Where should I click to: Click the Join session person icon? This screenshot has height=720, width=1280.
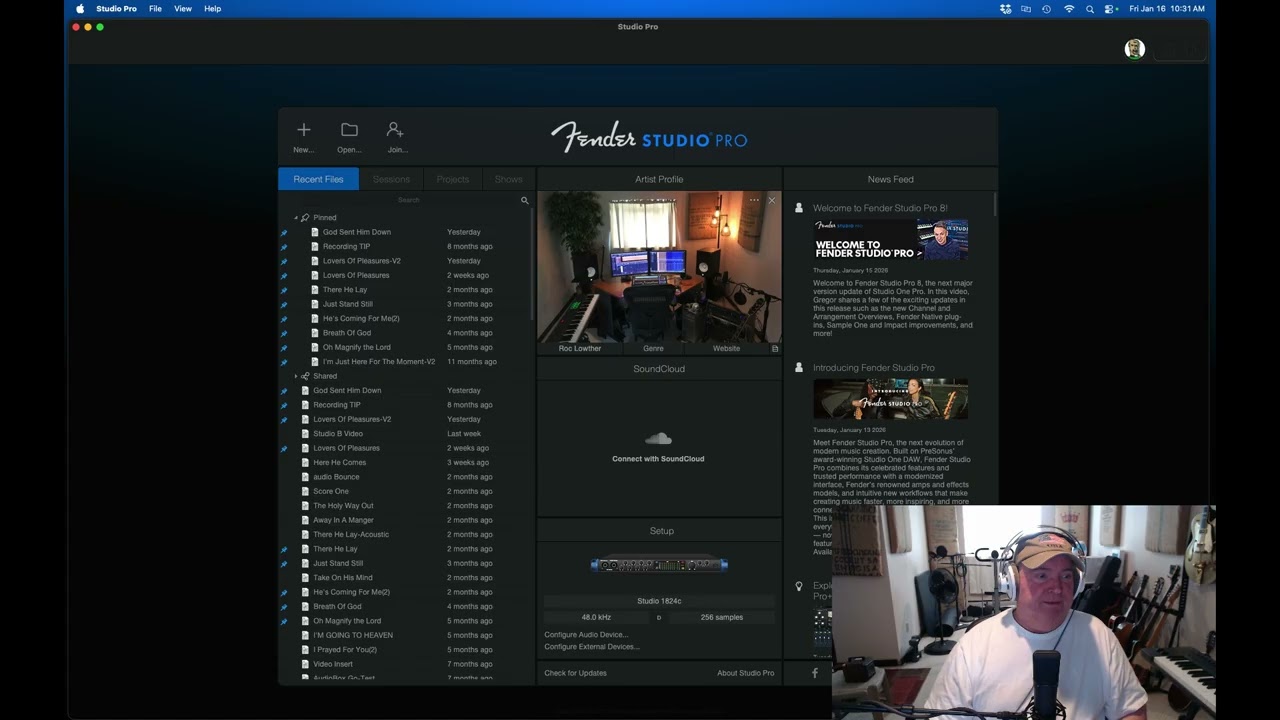[395, 130]
